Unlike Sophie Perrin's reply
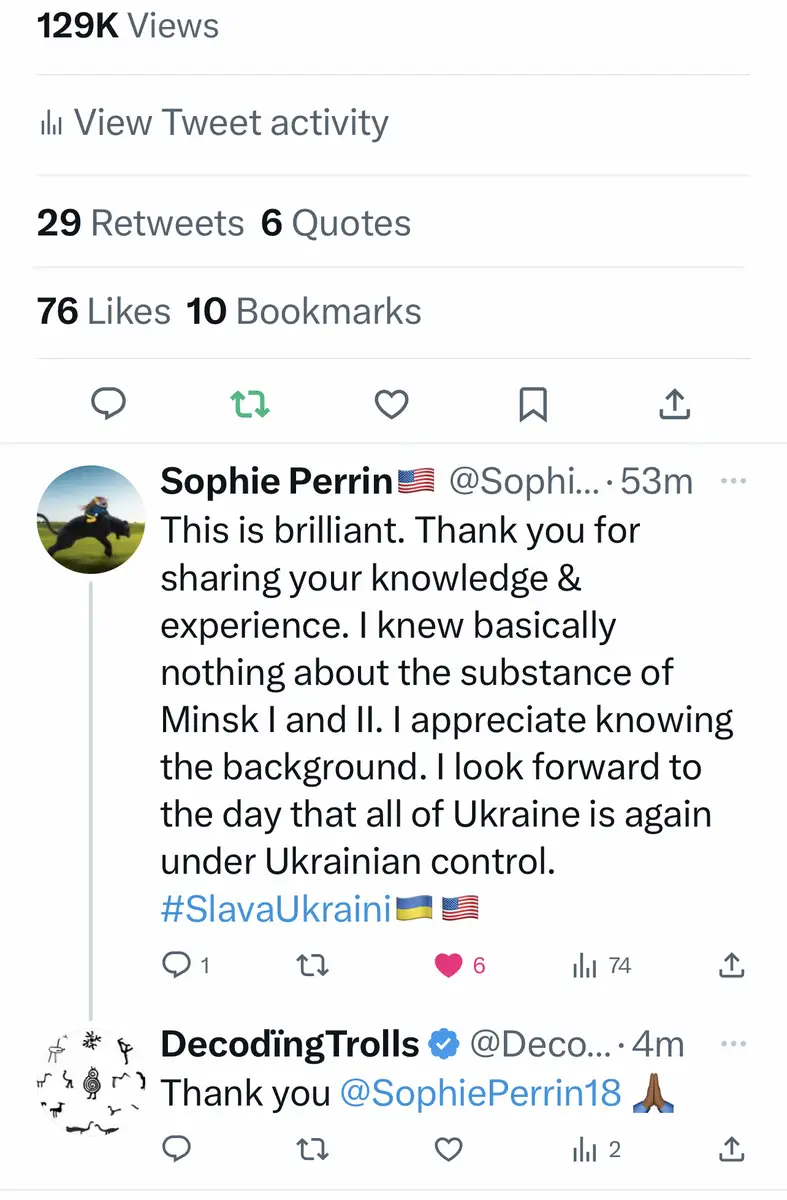The height and width of the screenshot is (1200, 787). [450, 965]
